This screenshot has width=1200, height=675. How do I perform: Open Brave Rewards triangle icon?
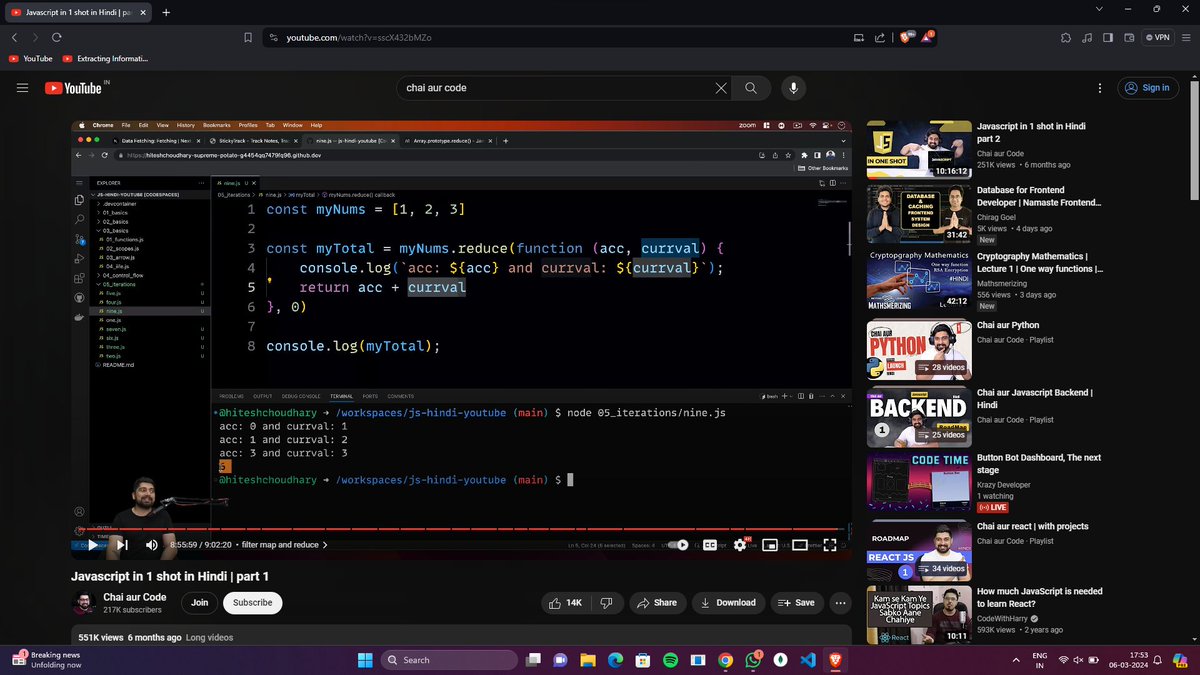click(x=927, y=37)
